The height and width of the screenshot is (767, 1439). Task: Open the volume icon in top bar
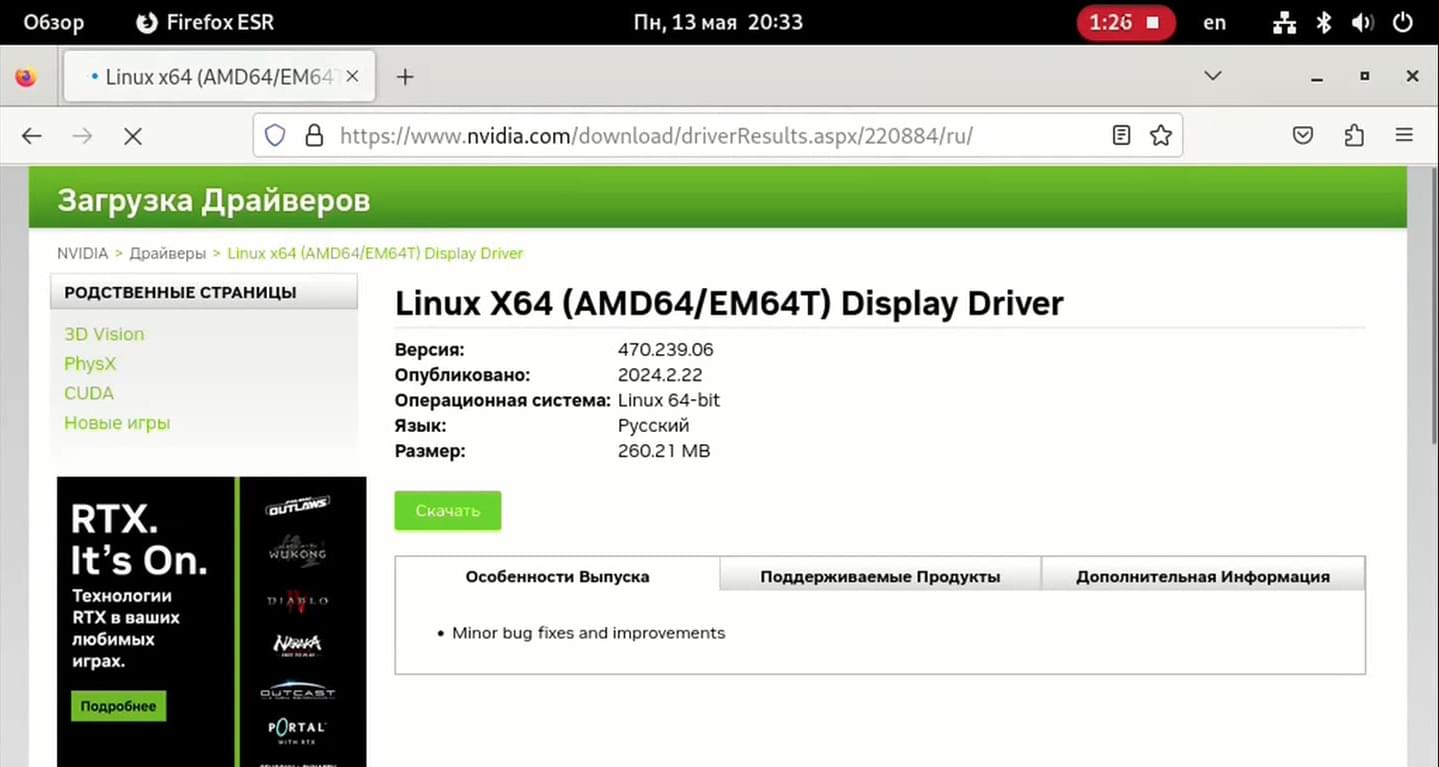[x=1362, y=22]
